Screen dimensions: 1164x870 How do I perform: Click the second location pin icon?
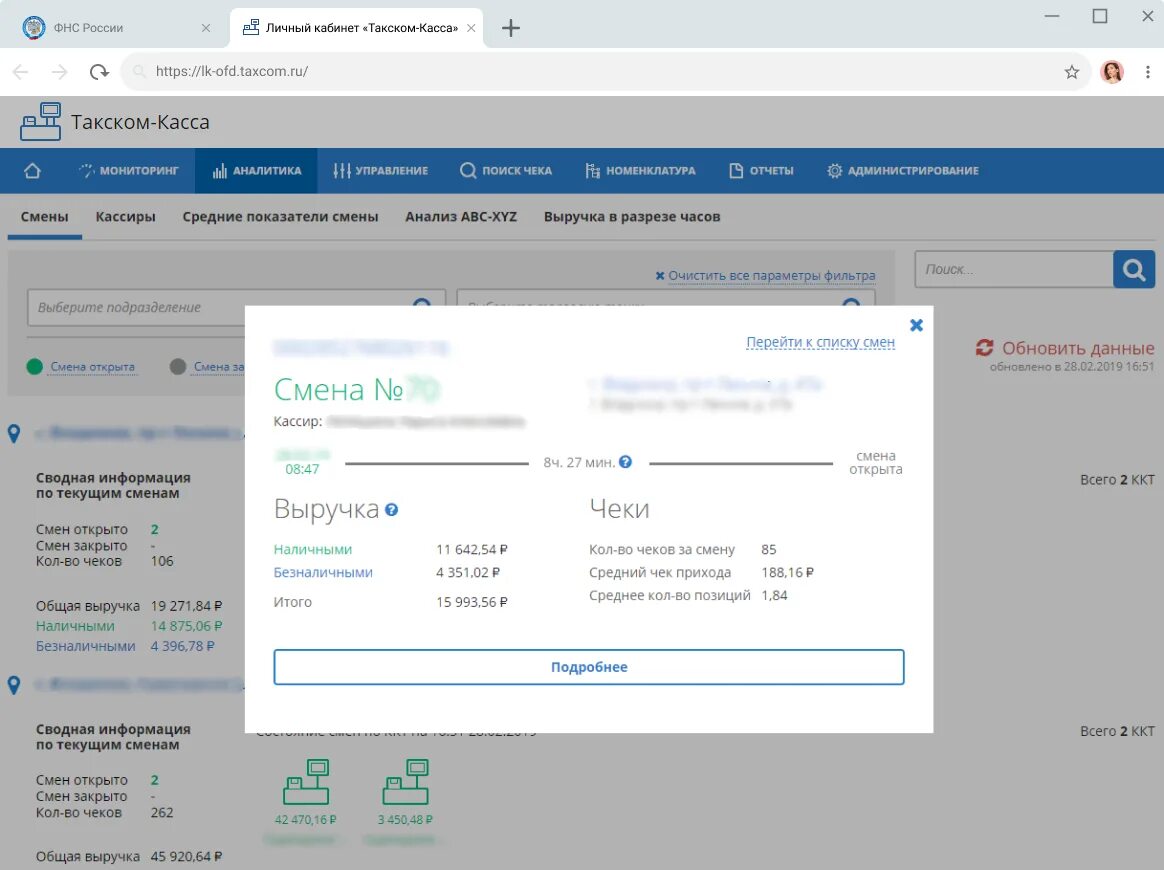[14, 685]
